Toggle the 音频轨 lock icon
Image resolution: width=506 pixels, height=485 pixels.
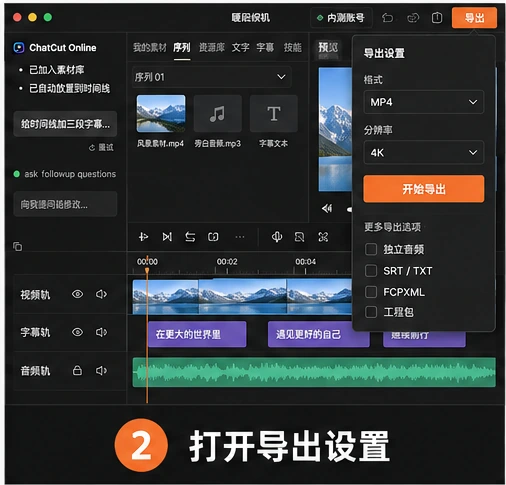(77, 370)
